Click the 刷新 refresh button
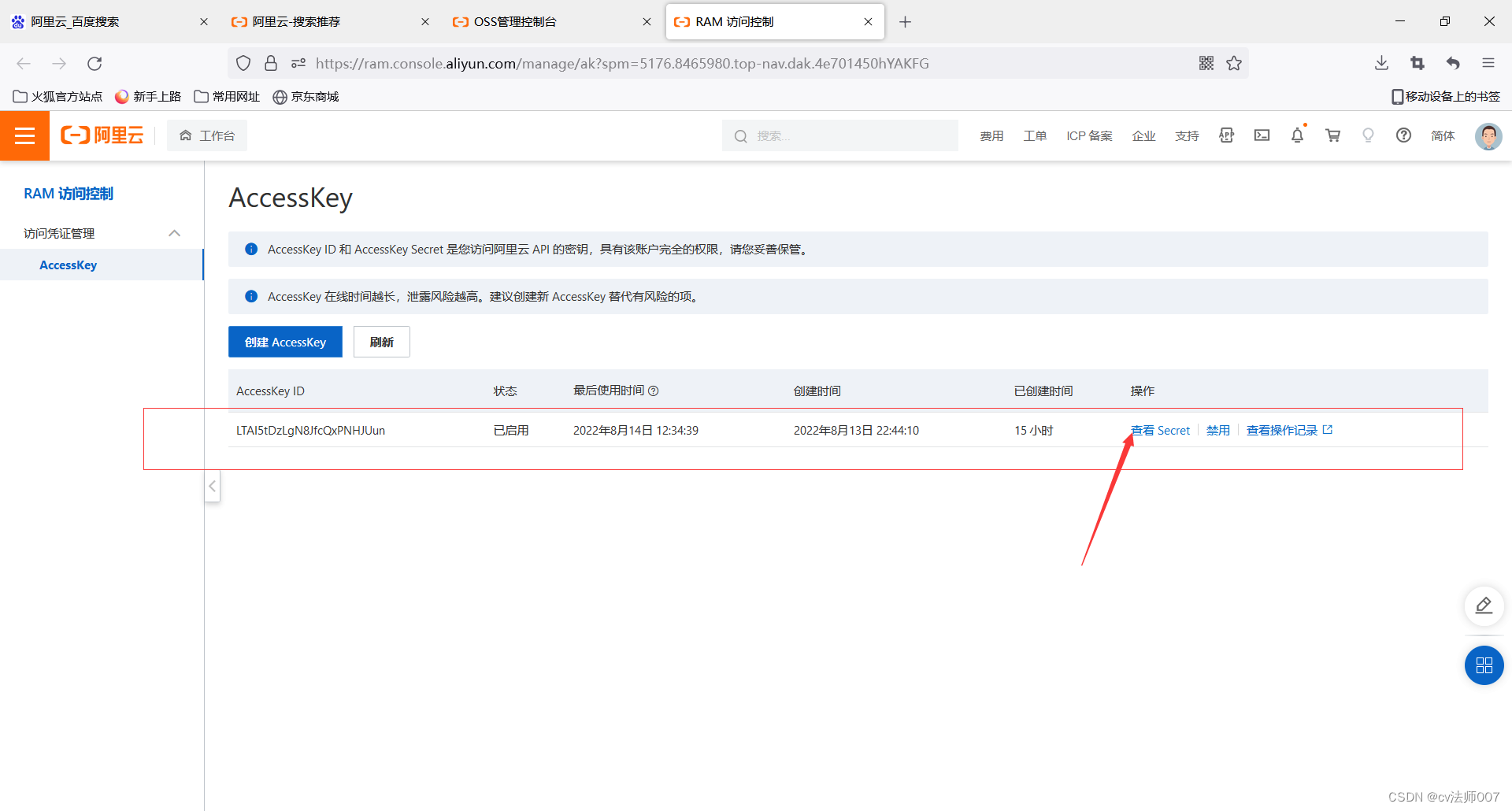Viewport: 1512px width, 811px height. [x=381, y=342]
